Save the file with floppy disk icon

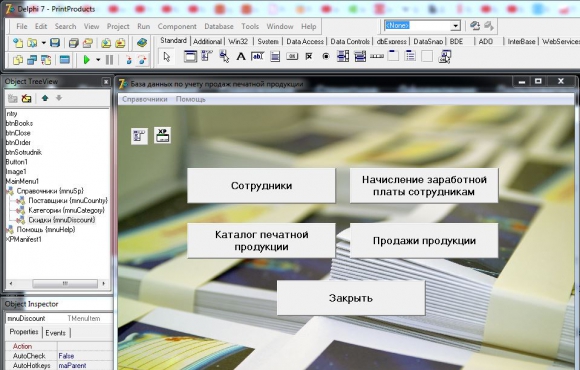55,43
